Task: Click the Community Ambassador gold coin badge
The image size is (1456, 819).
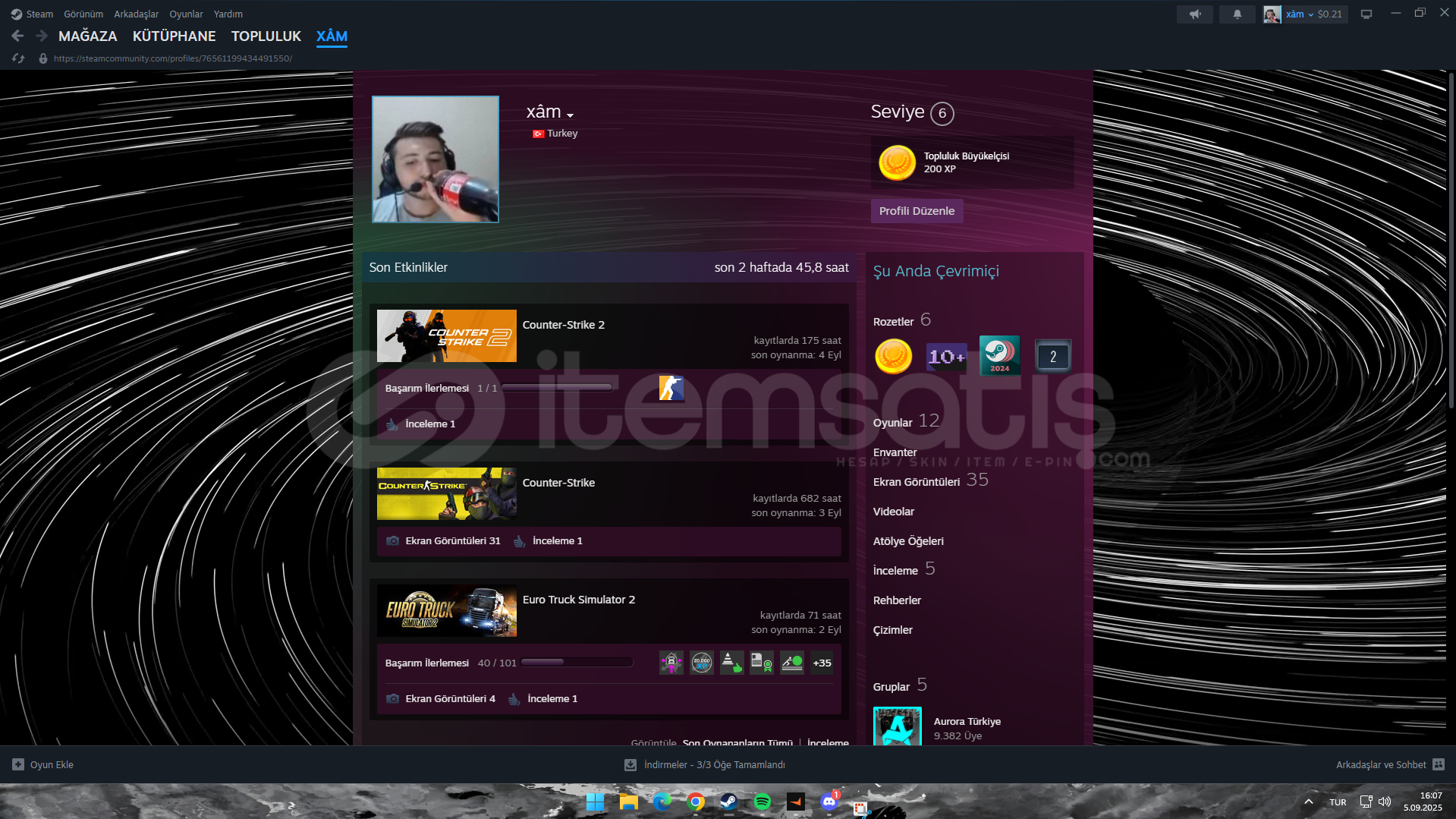Action: tap(893, 356)
